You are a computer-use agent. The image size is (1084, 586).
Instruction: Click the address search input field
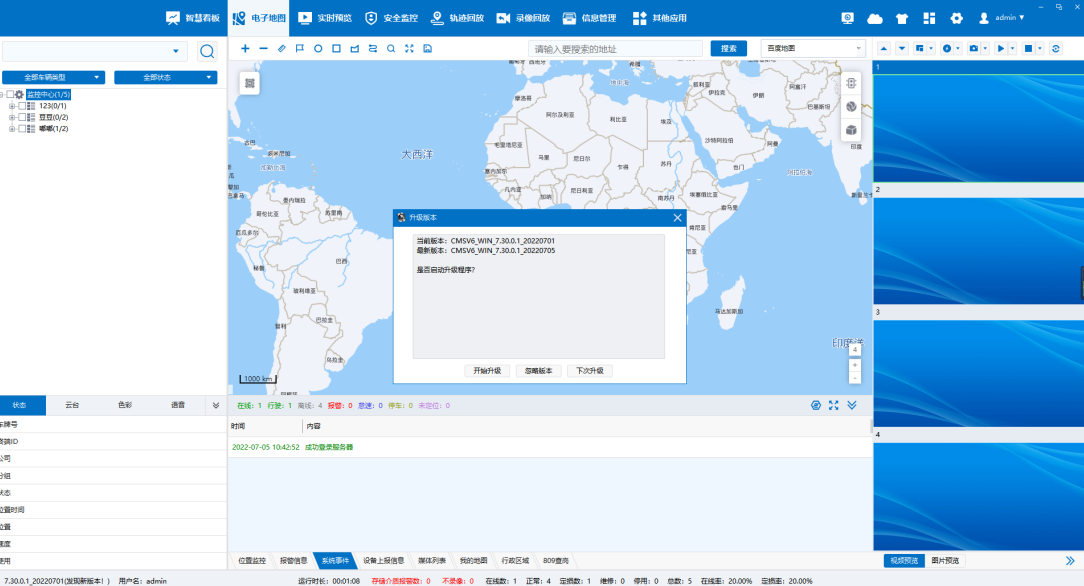(615, 48)
